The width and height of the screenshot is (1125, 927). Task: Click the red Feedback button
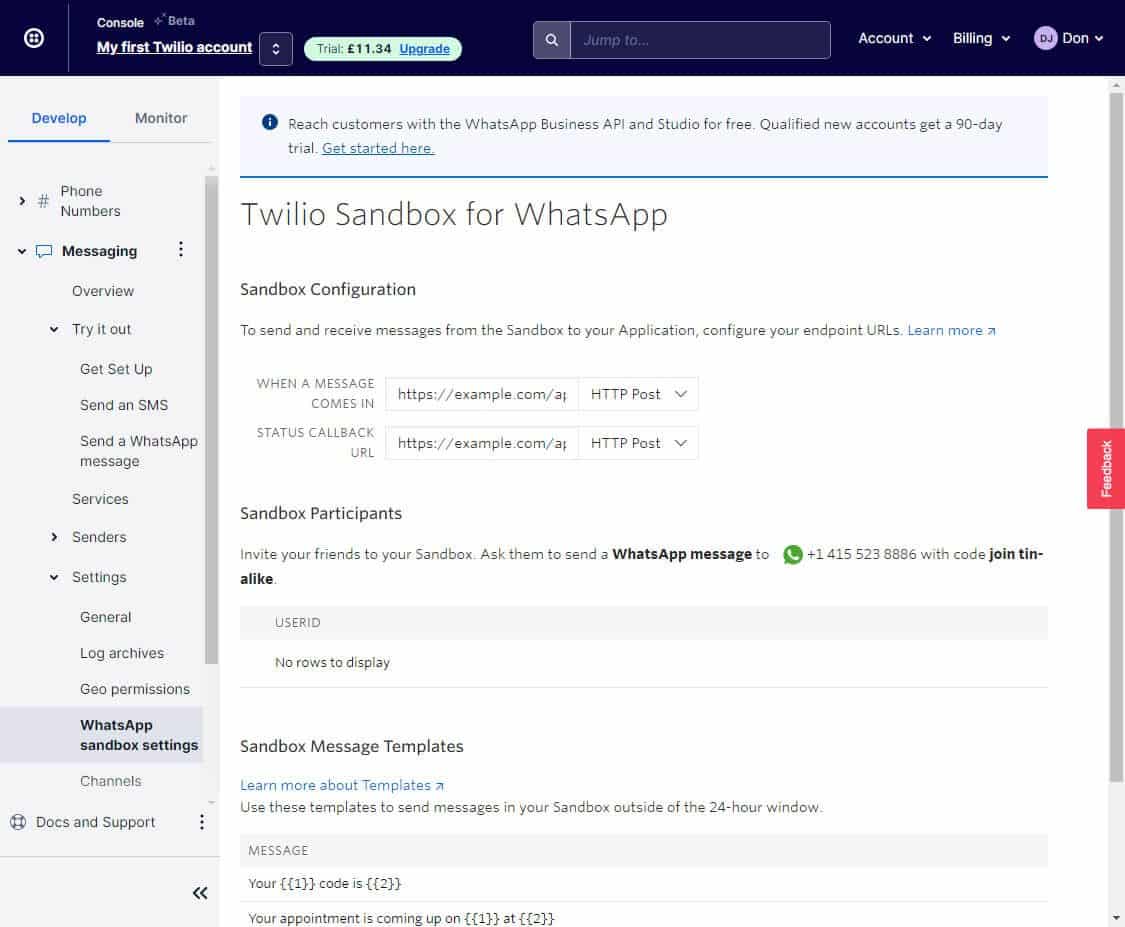[1105, 468]
